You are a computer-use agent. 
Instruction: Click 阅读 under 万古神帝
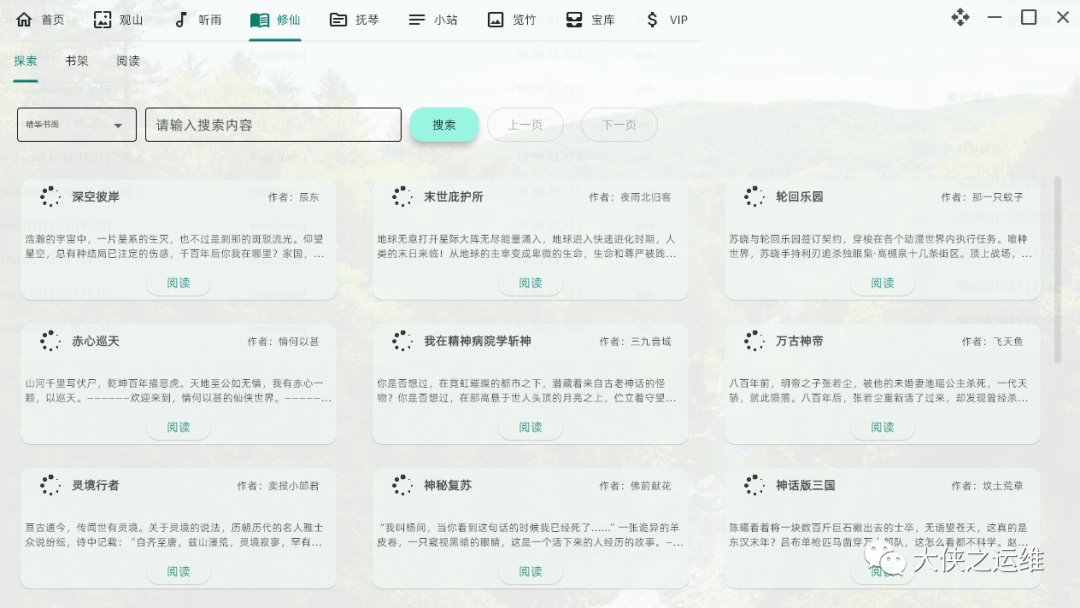coord(882,428)
